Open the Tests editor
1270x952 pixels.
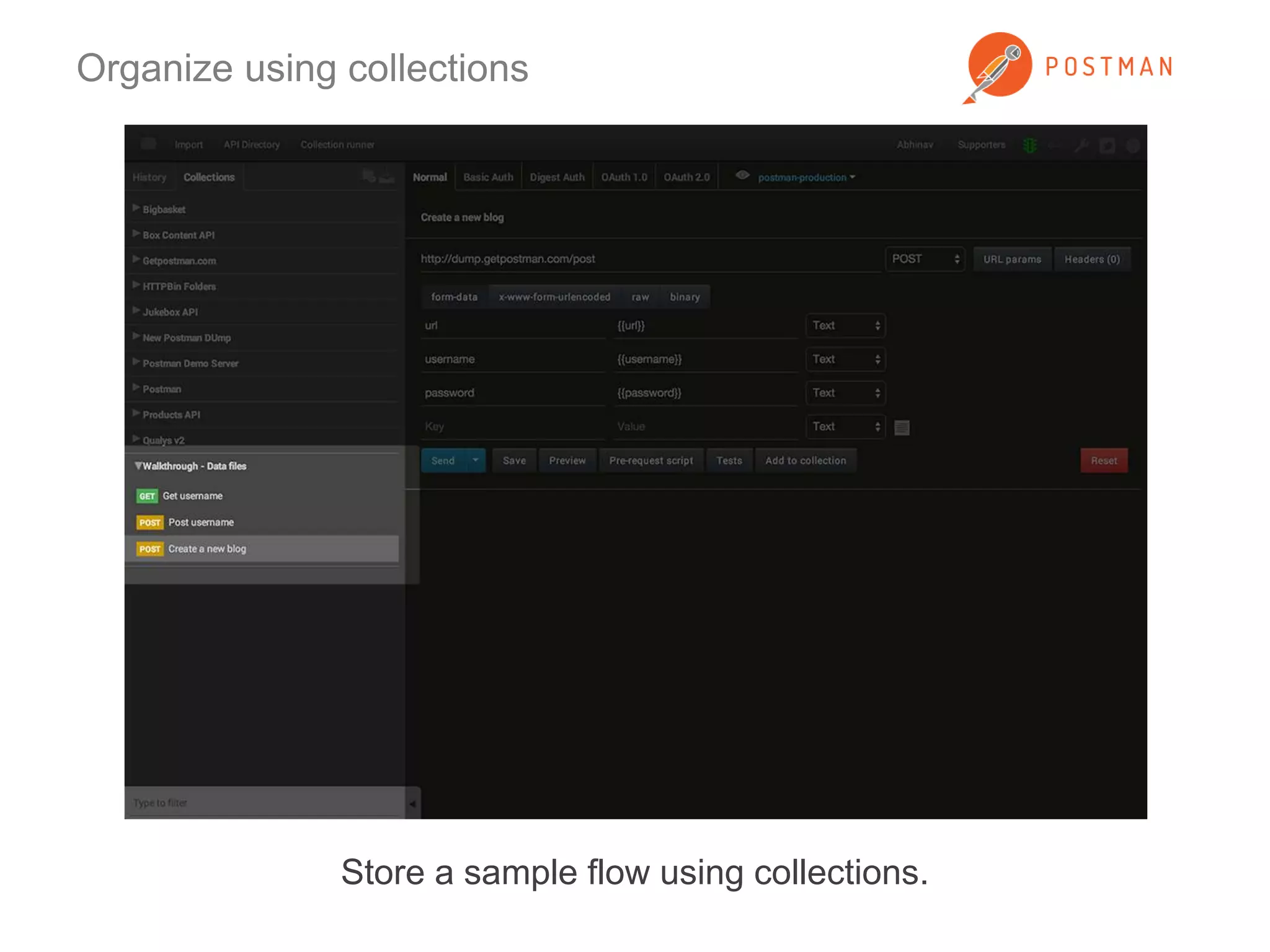pos(729,461)
